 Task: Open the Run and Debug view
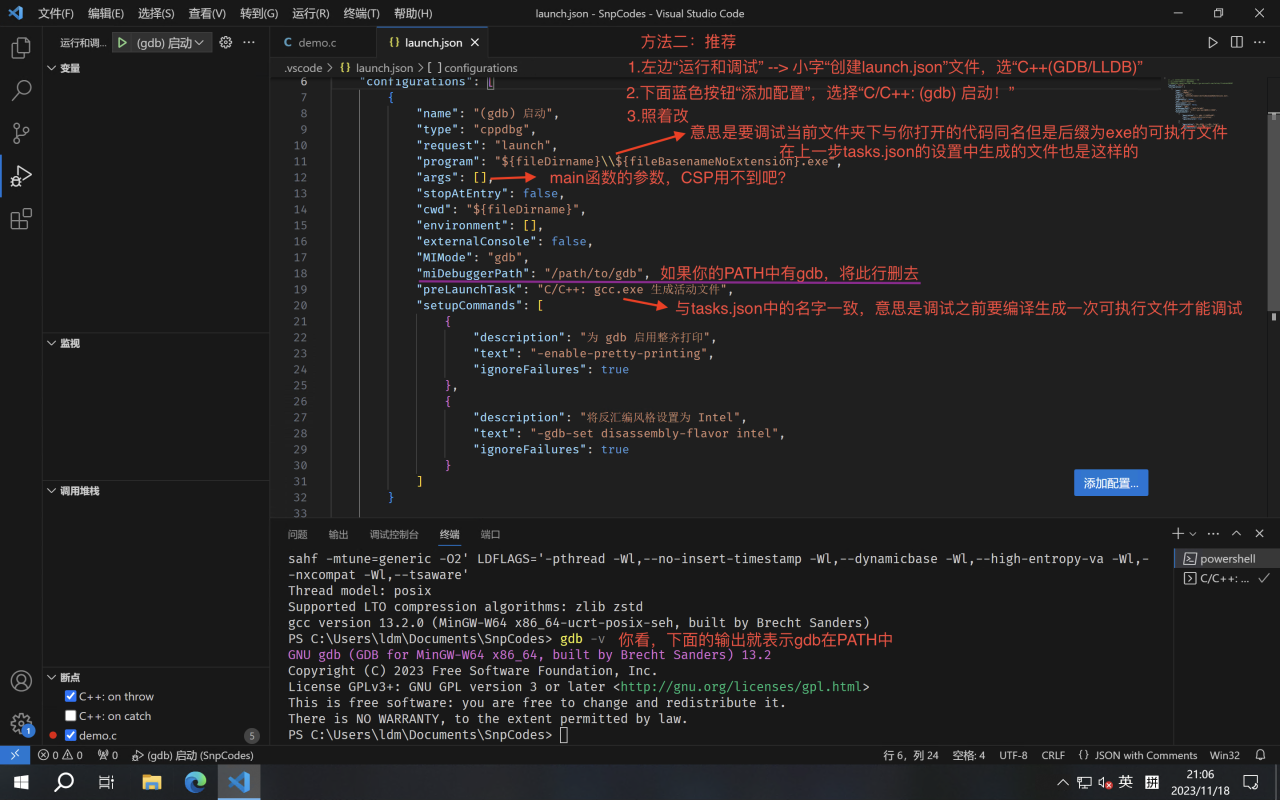(x=21, y=177)
